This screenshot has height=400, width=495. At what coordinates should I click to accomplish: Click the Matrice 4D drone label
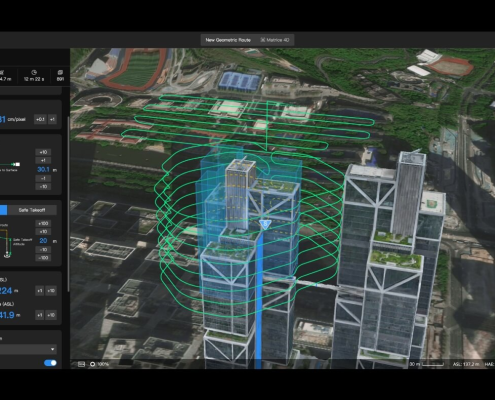click(278, 40)
